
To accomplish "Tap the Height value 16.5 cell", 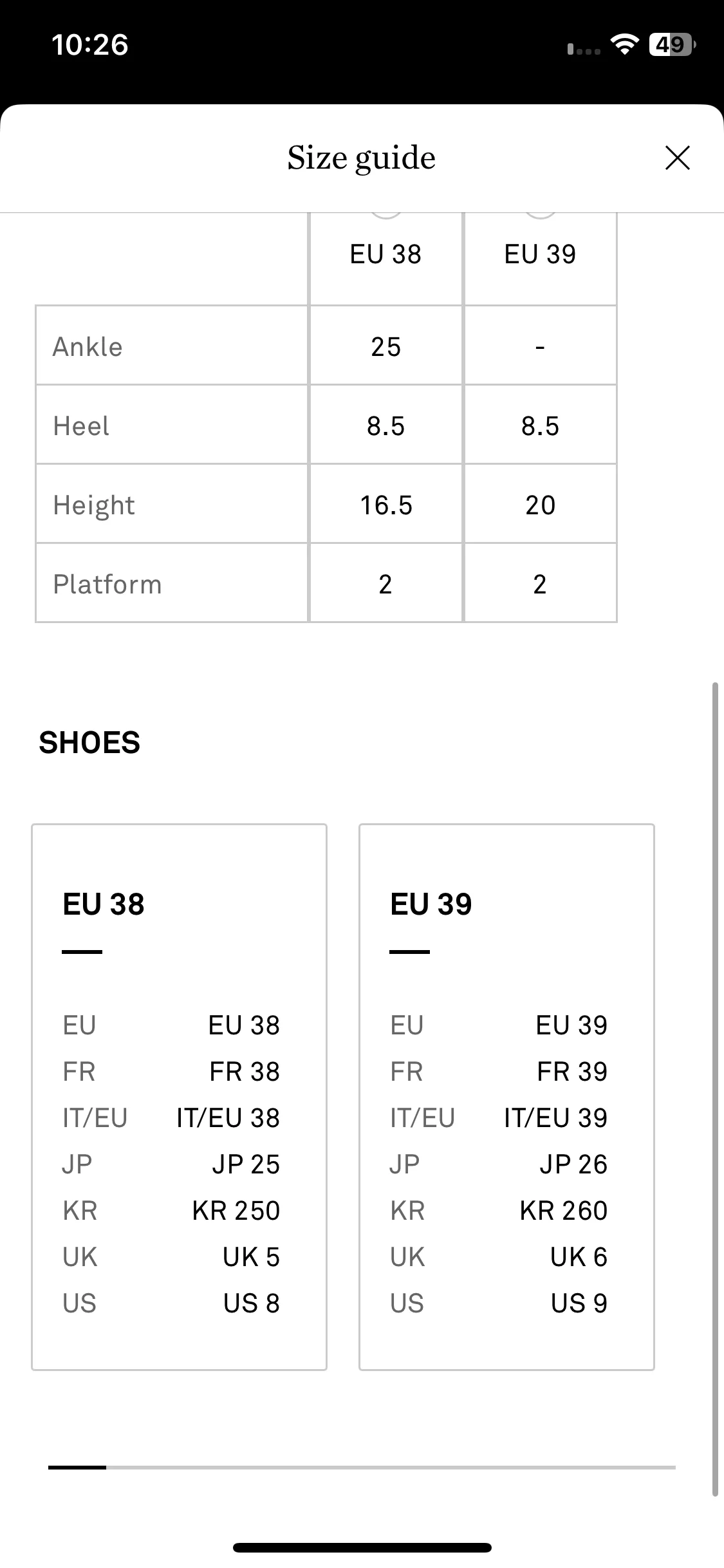I will click(x=385, y=504).
